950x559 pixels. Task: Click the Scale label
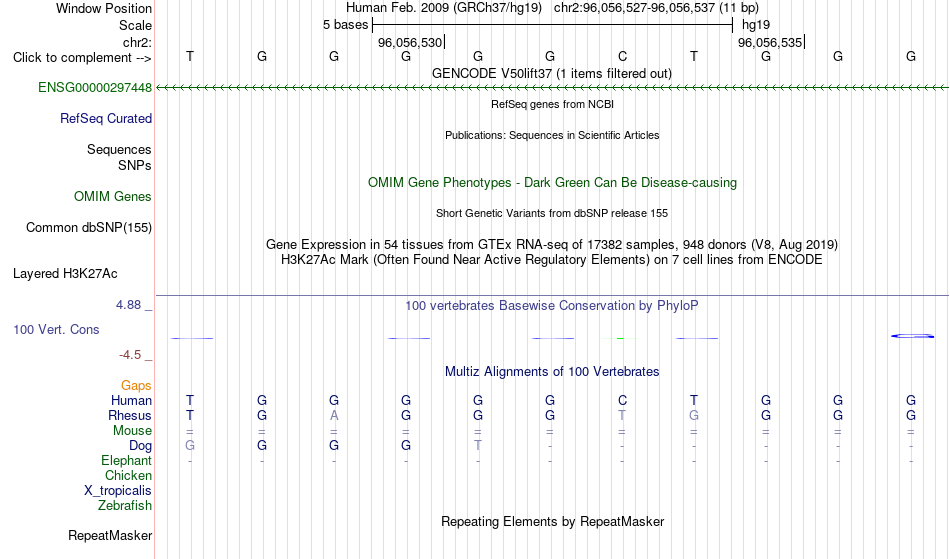pos(135,25)
